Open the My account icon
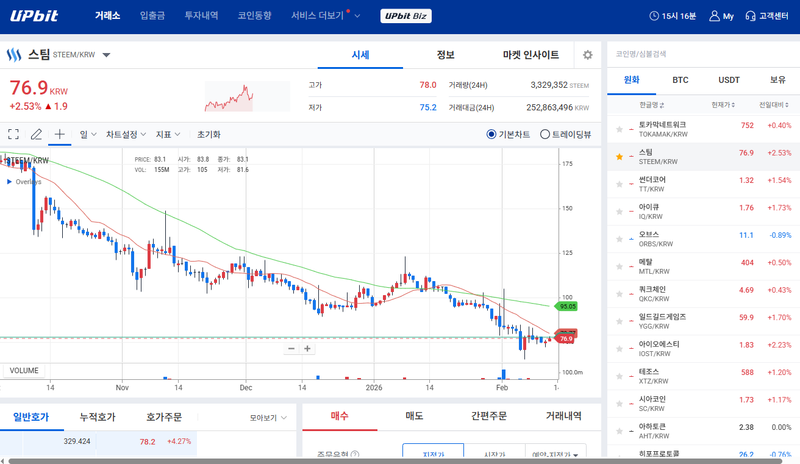The image size is (800, 464). point(721,16)
